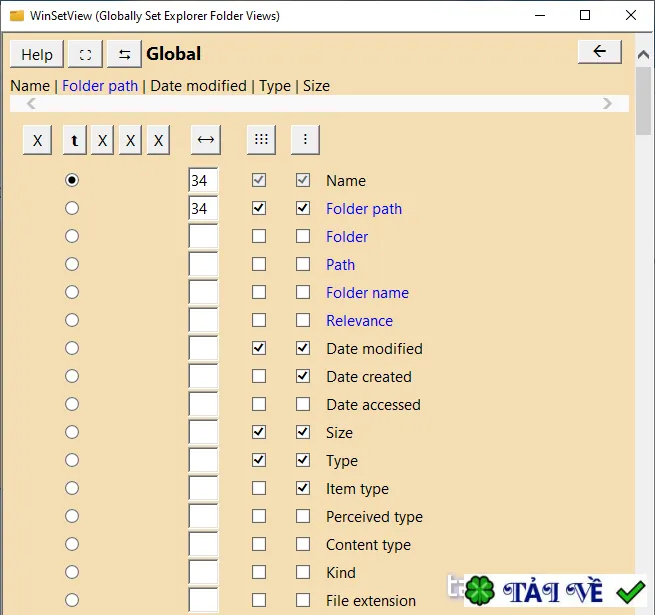655x615 pixels.
Task: Click the Date accessed label
Action: [x=373, y=404]
